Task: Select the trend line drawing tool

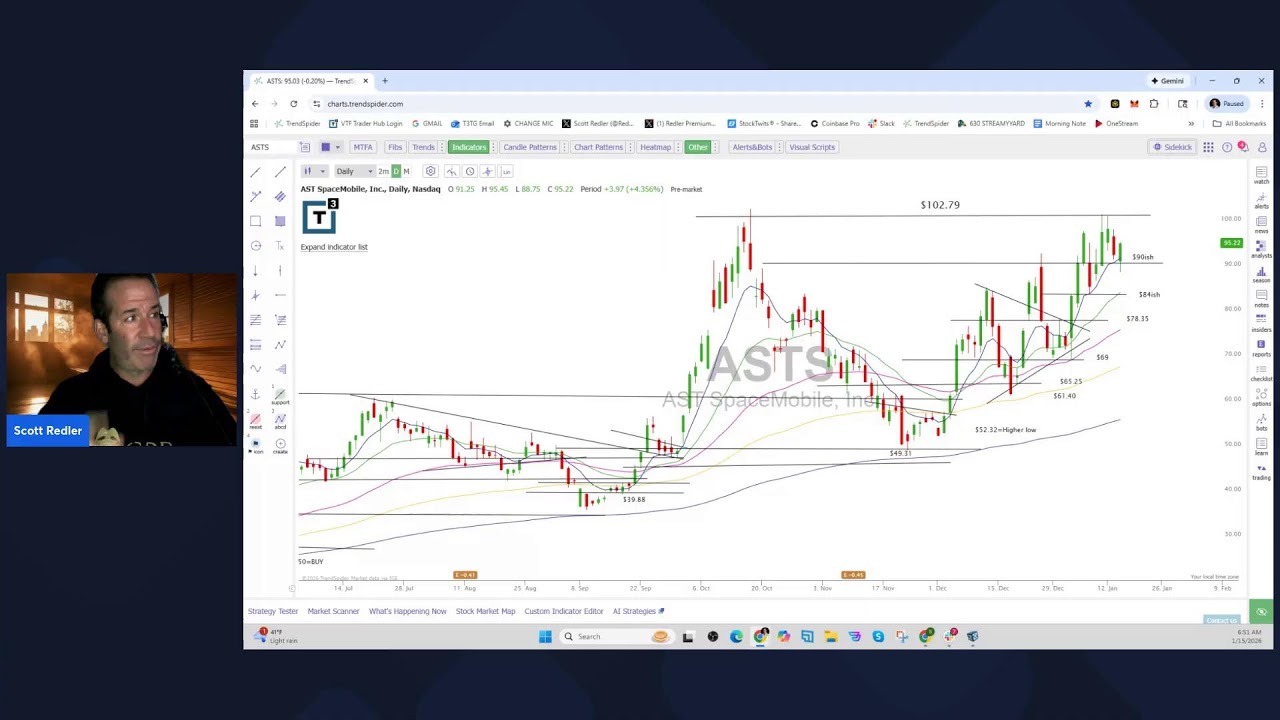Action: click(256, 172)
